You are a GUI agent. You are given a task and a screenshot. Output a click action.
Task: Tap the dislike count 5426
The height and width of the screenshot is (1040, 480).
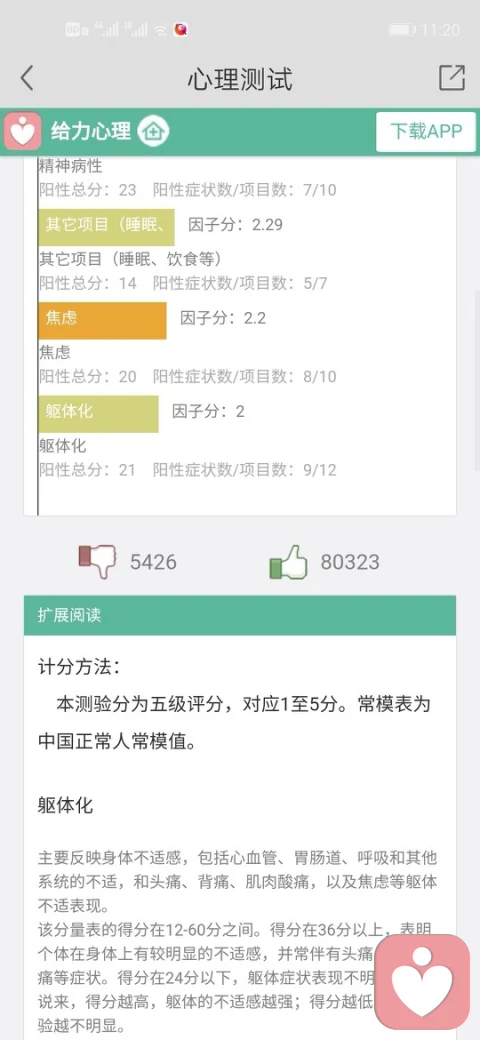[x=153, y=562]
